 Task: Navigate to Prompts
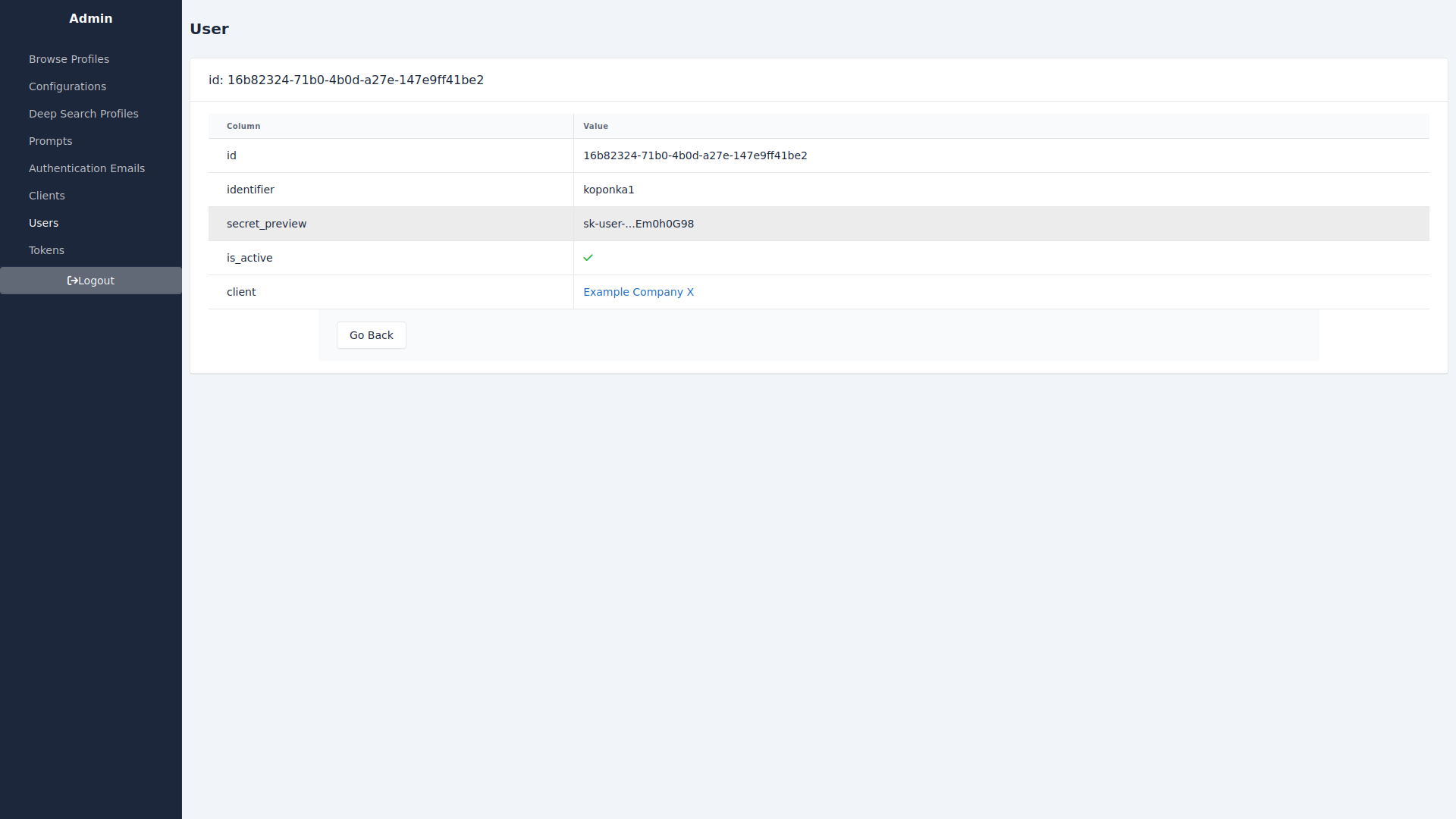click(x=51, y=141)
